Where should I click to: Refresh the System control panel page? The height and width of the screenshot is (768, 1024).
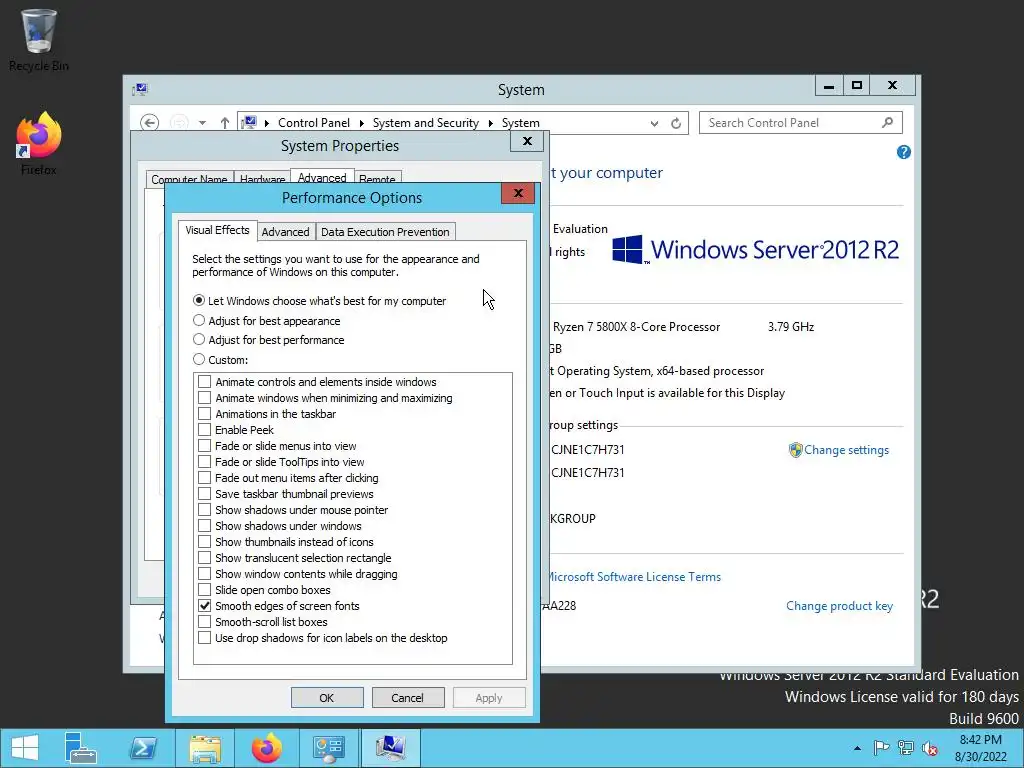pos(676,123)
